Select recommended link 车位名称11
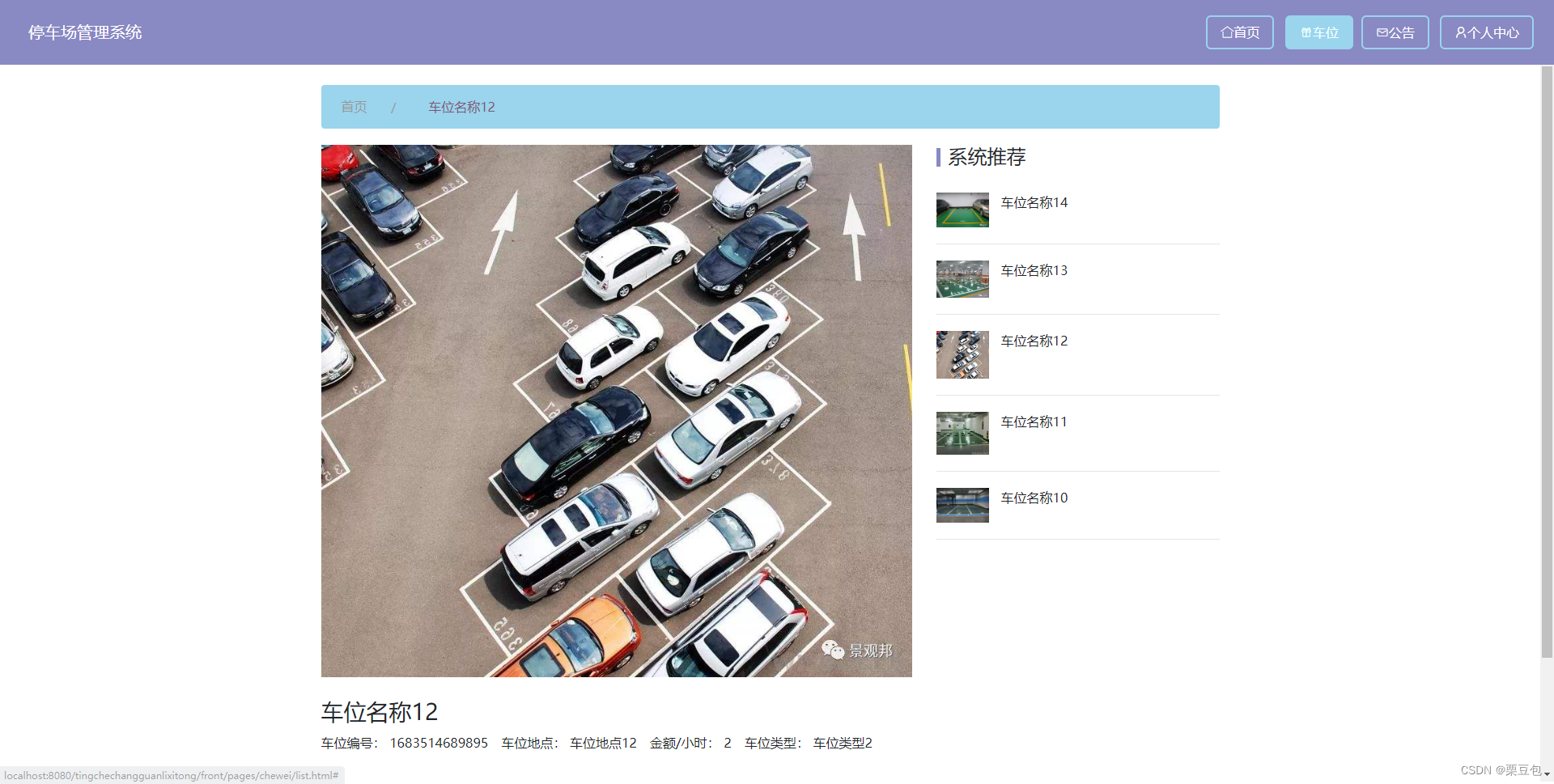1554x784 pixels. (x=1034, y=422)
